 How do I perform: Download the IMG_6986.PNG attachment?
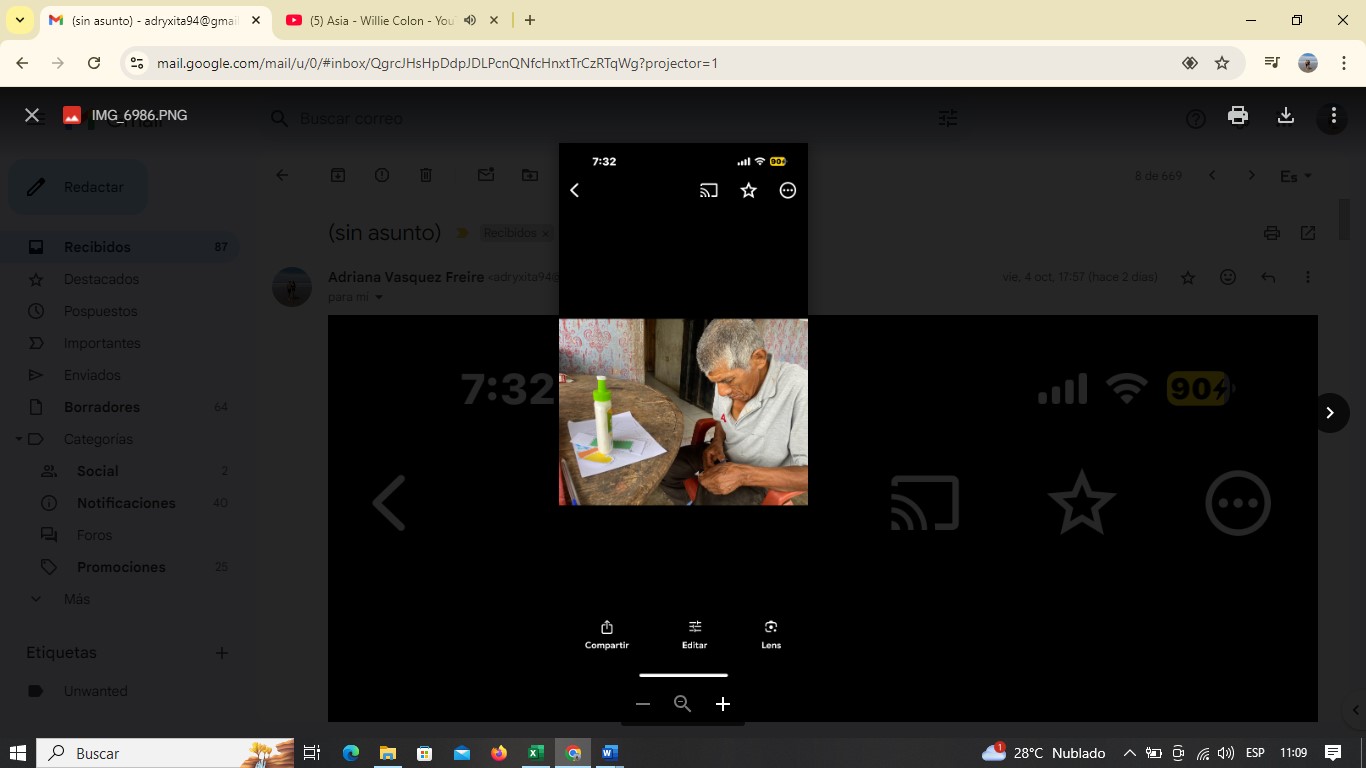(1286, 116)
